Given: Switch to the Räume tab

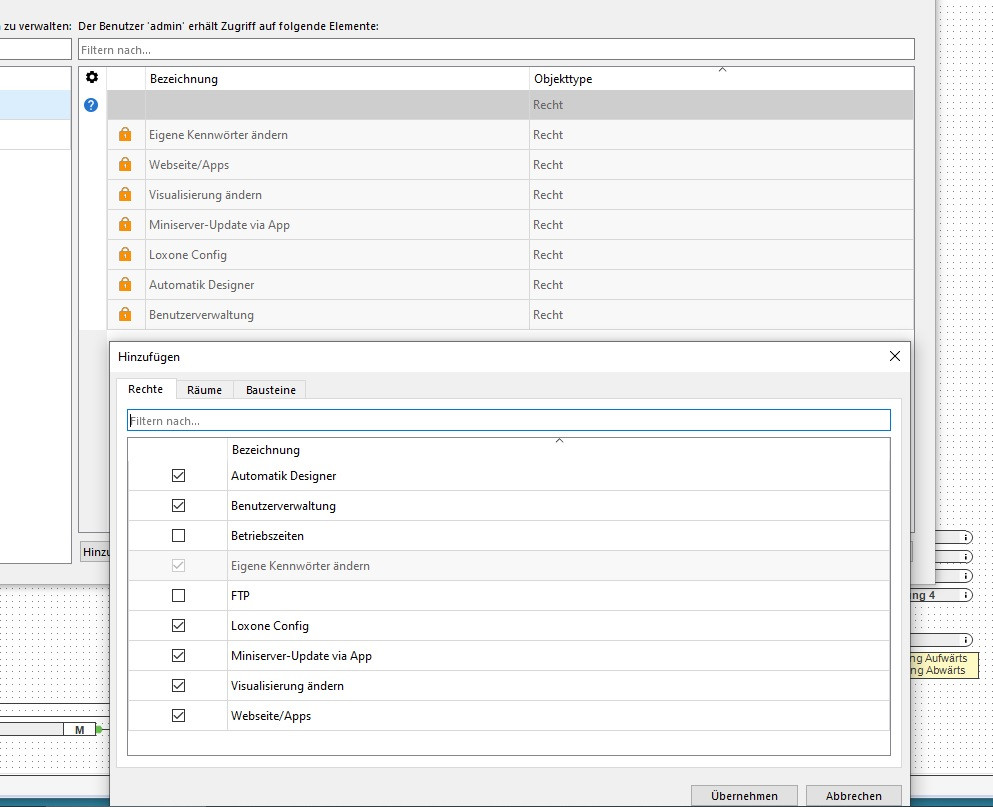Looking at the screenshot, I should click(x=204, y=390).
